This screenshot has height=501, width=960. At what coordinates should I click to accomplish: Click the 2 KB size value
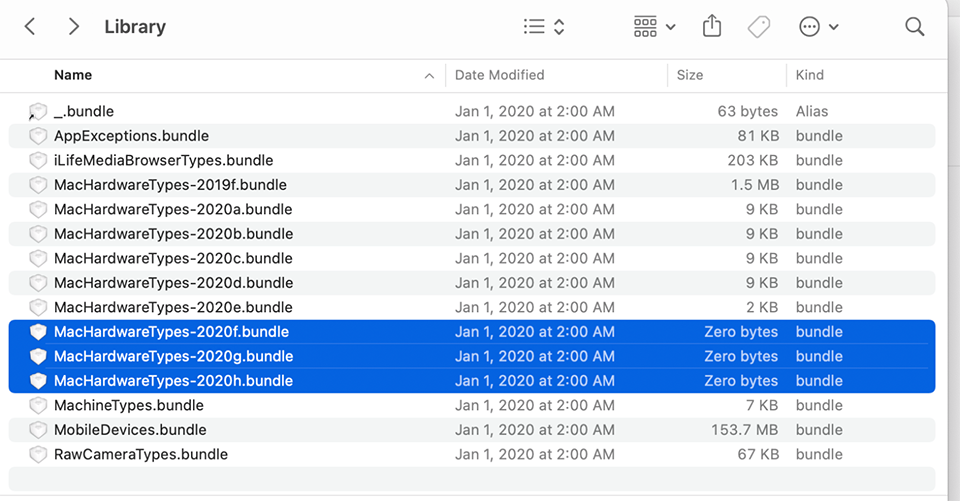tap(762, 307)
